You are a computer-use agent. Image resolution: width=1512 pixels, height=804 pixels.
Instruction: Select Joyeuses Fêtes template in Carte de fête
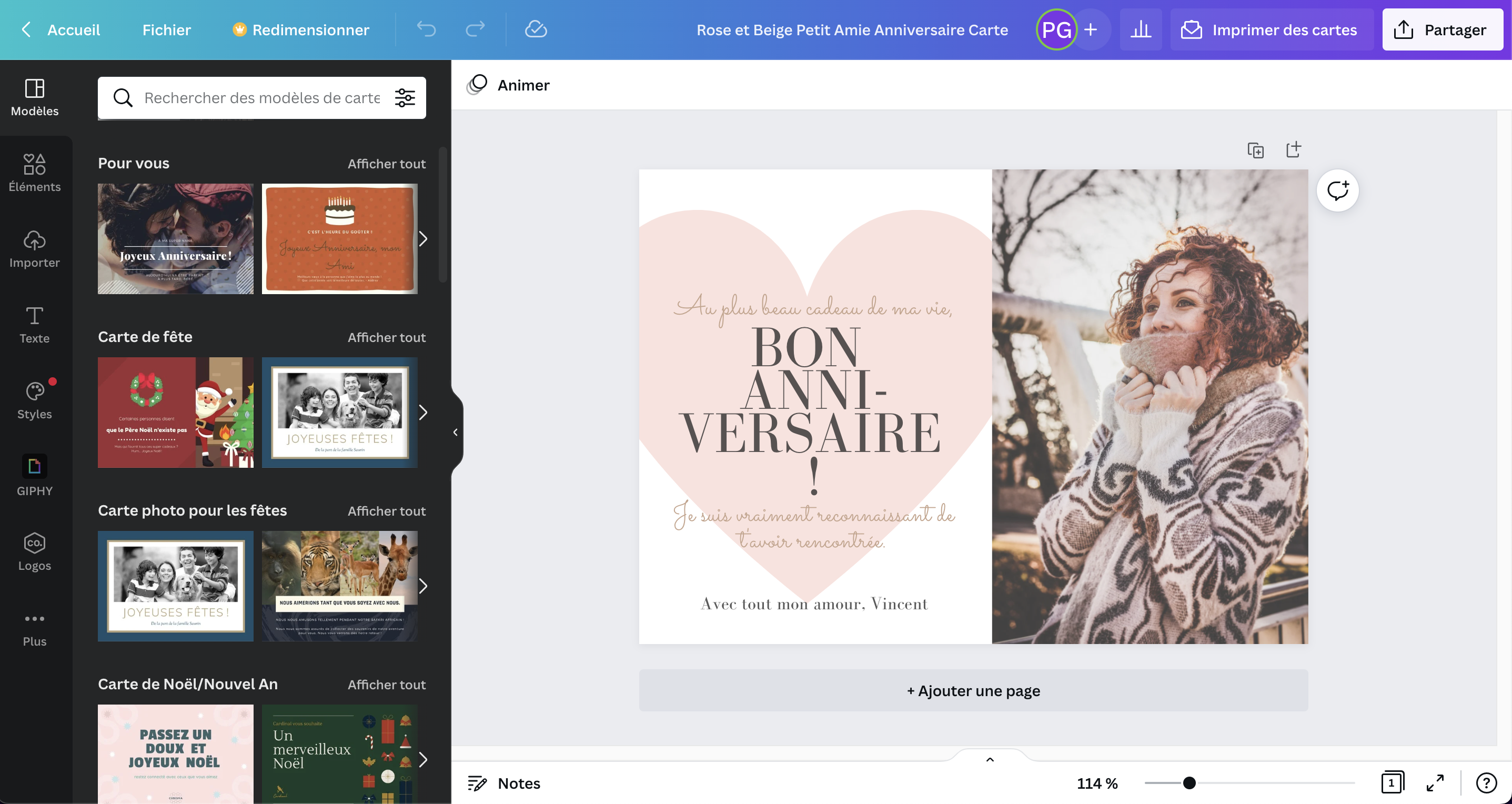click(x=339, y=413)
